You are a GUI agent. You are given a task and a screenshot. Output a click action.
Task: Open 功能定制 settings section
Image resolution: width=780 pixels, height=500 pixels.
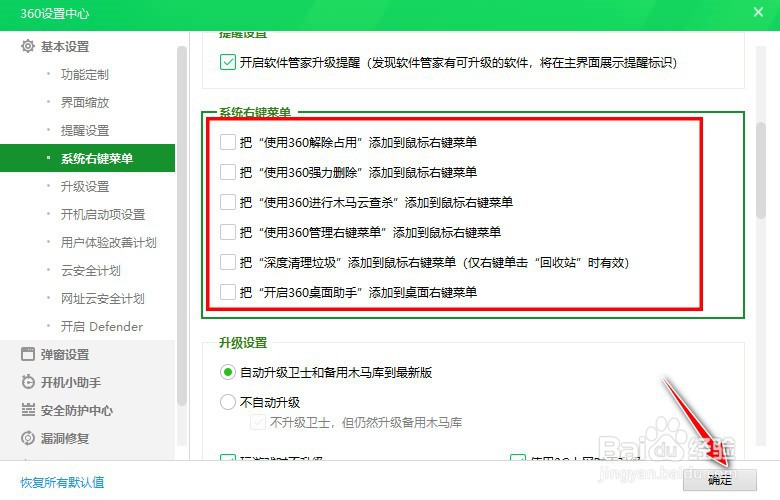pos(85,75)
